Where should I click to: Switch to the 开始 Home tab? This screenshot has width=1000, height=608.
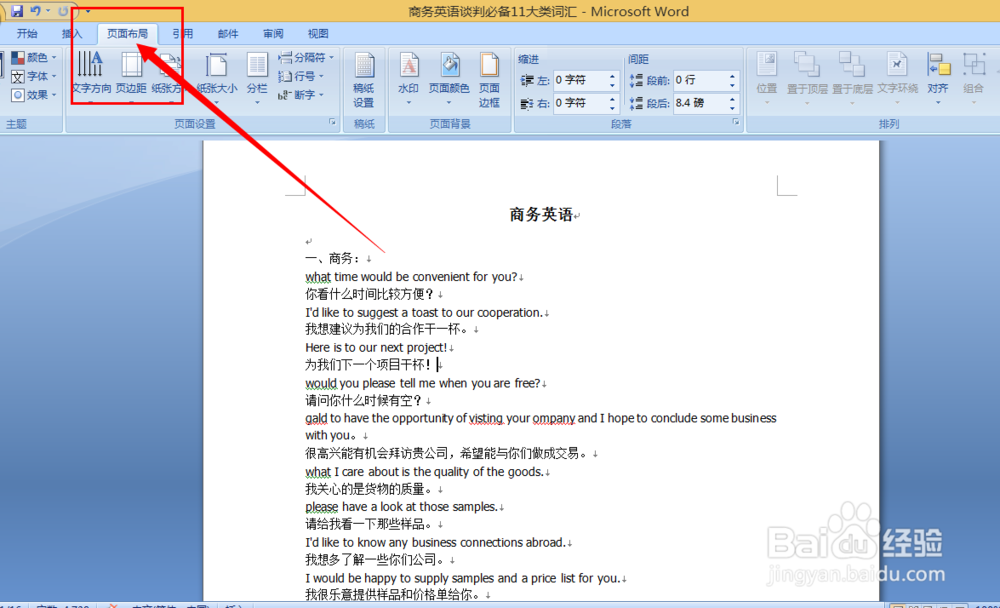tap(27, 34)
